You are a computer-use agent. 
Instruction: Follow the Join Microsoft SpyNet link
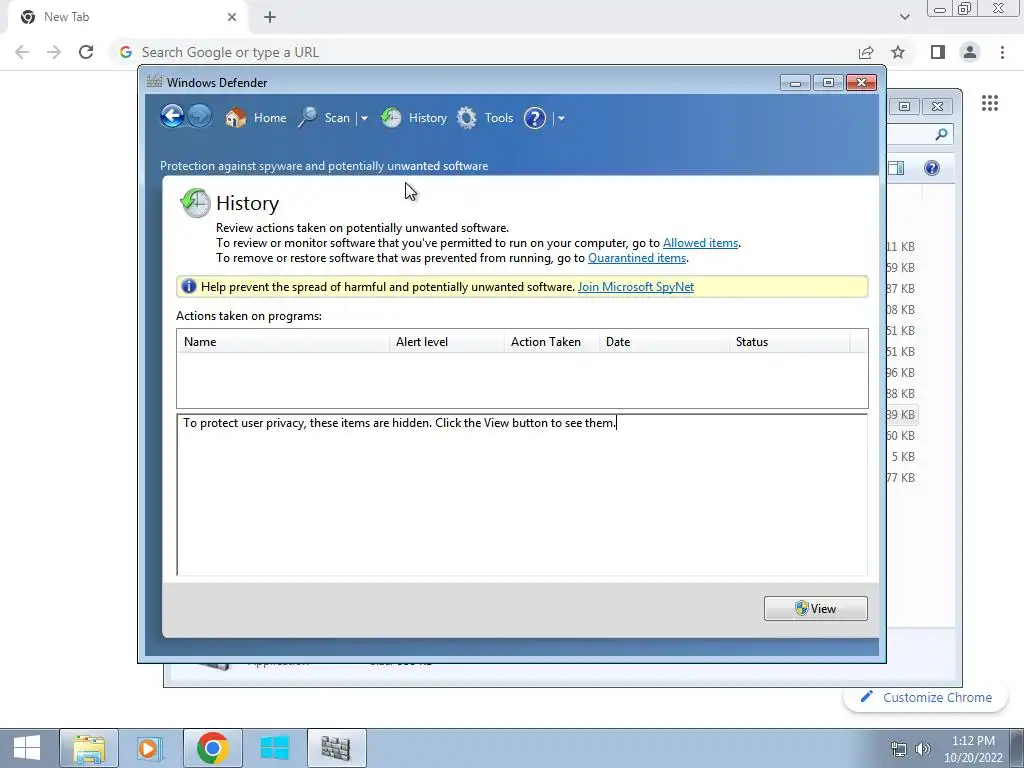tap(635, 287)
